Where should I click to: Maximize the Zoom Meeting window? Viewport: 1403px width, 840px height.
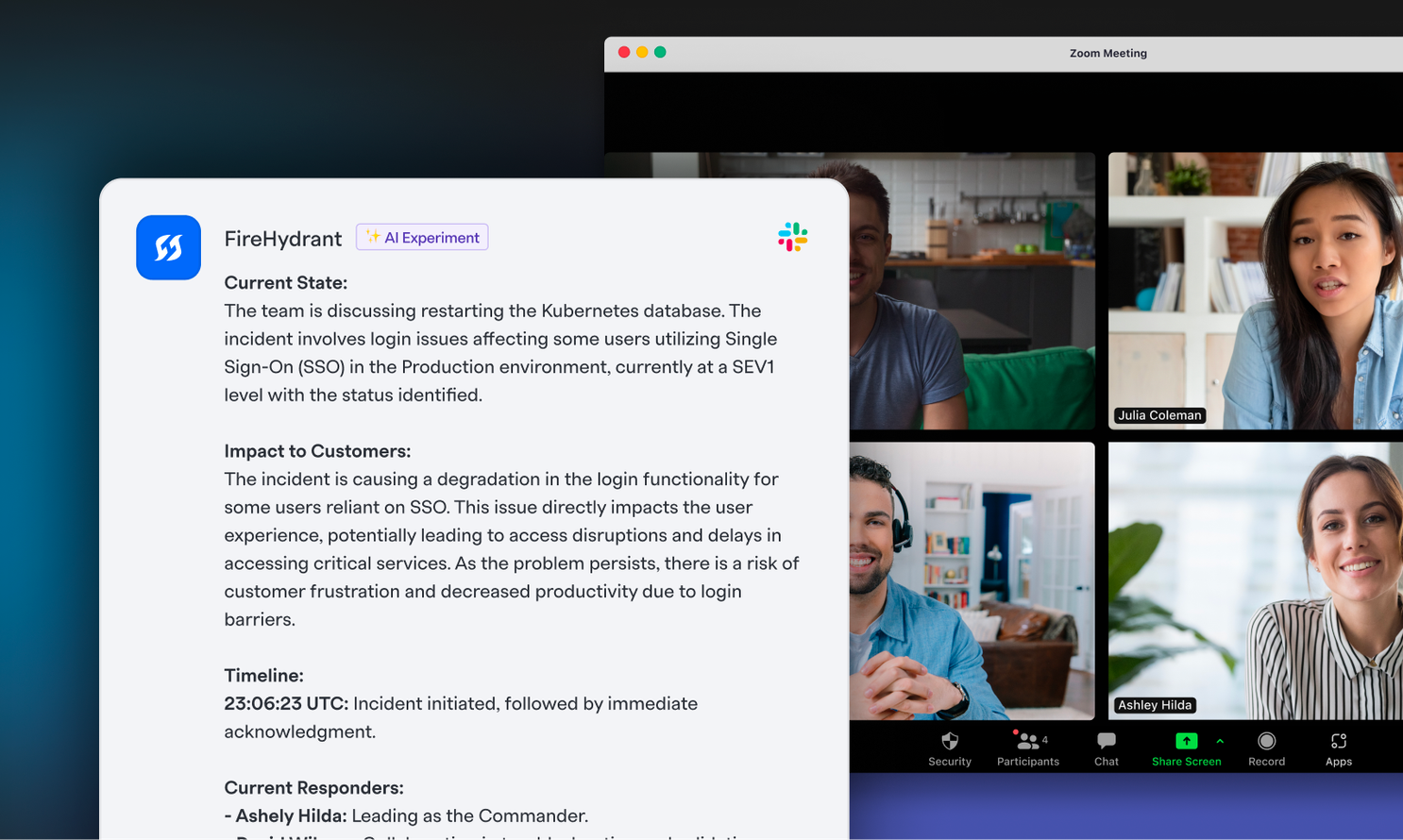(x=660, y=52)
